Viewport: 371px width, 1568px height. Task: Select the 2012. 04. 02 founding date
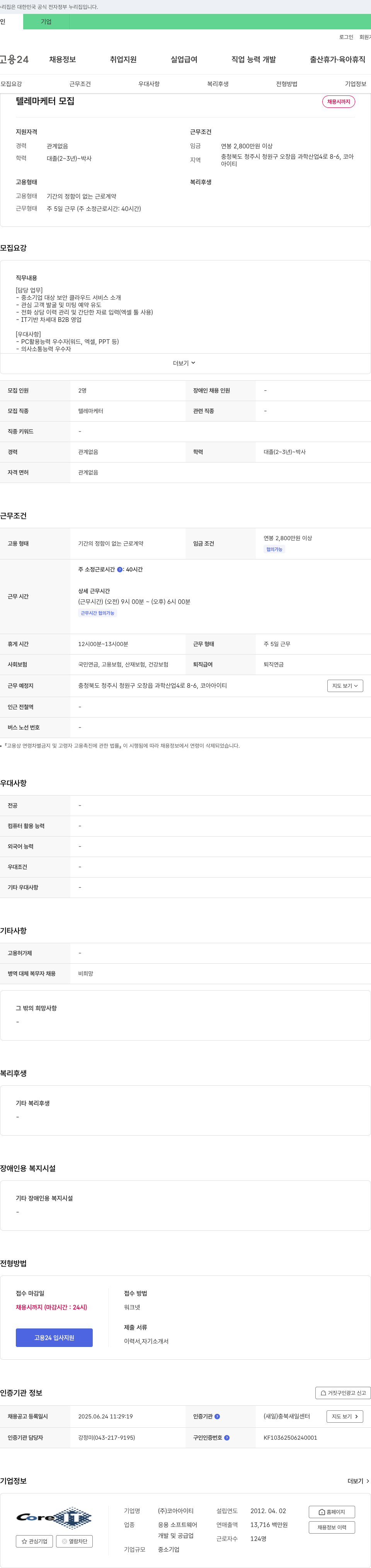tap(268, 1511)
